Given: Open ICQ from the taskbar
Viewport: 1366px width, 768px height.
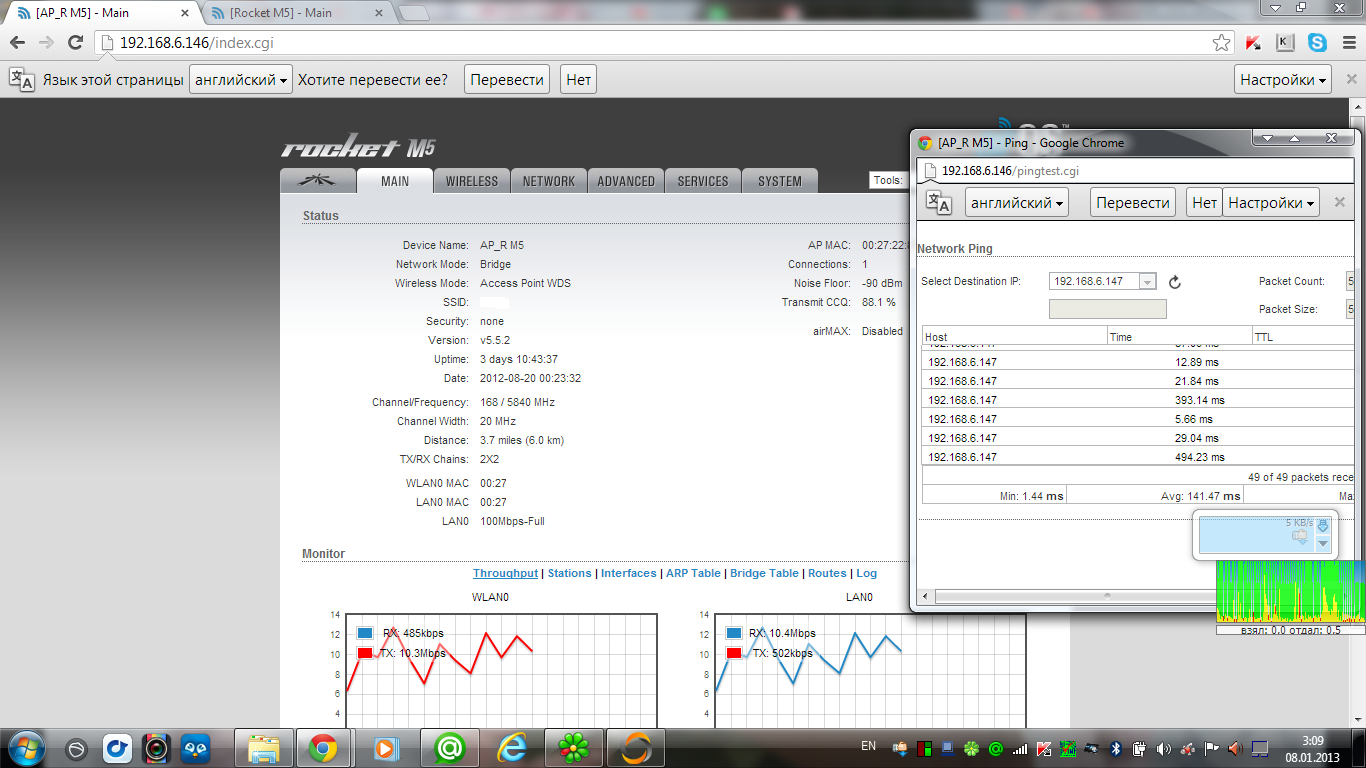Looking at the screenshot, I should coord(574,747).
